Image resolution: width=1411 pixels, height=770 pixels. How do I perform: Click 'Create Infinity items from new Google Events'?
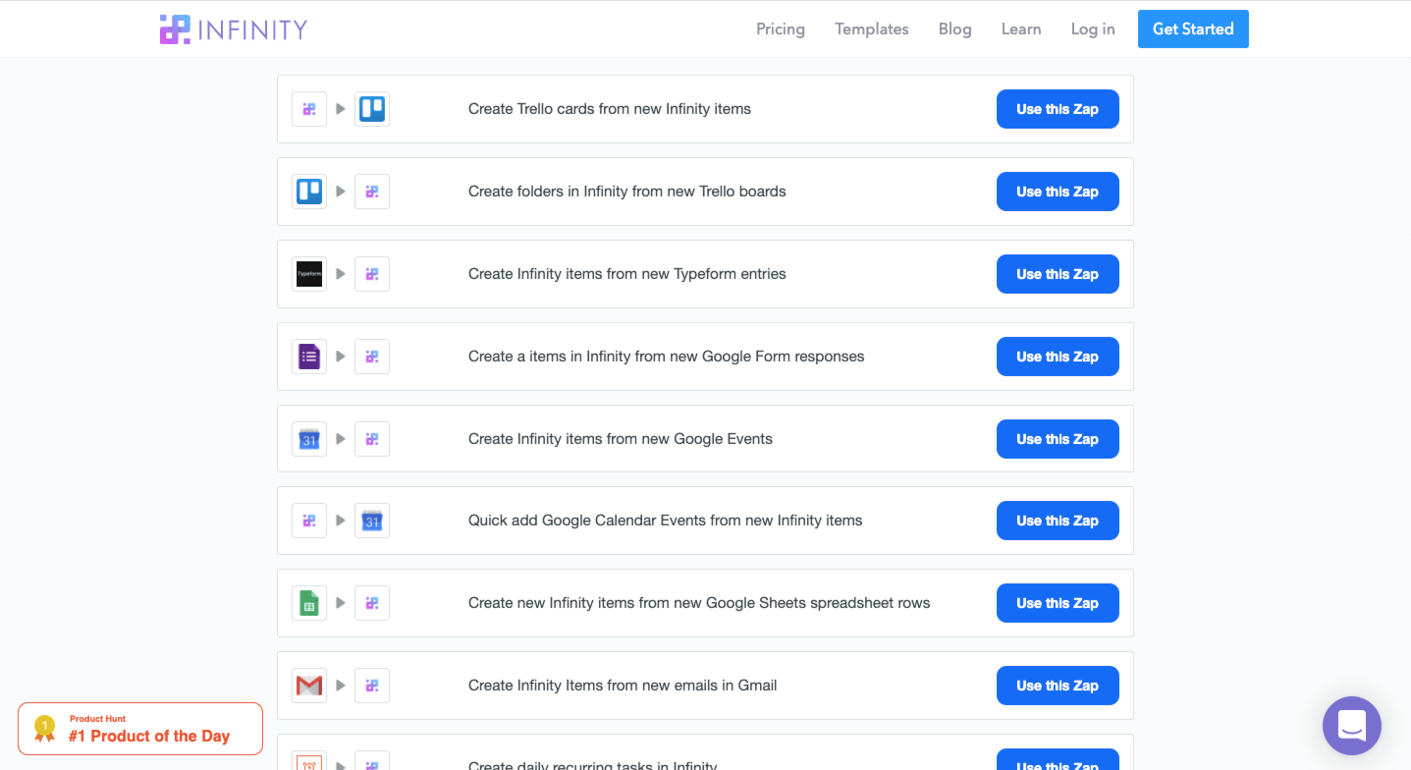click(620, 439)
